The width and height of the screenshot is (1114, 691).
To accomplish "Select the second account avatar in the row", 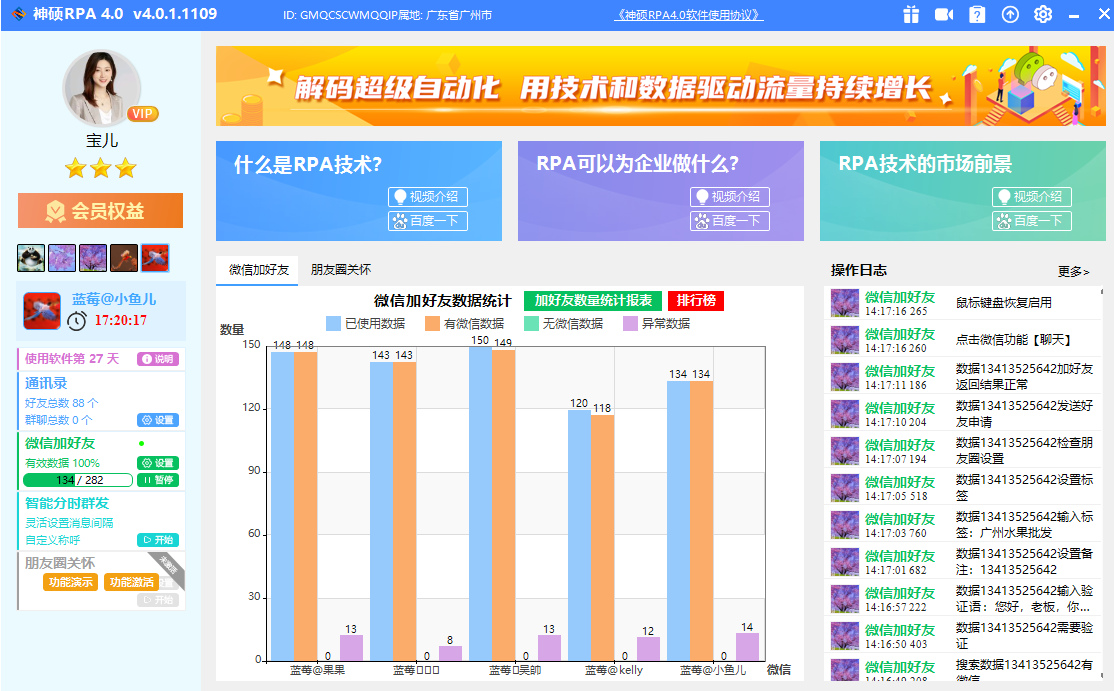I will tap(62, 258).
